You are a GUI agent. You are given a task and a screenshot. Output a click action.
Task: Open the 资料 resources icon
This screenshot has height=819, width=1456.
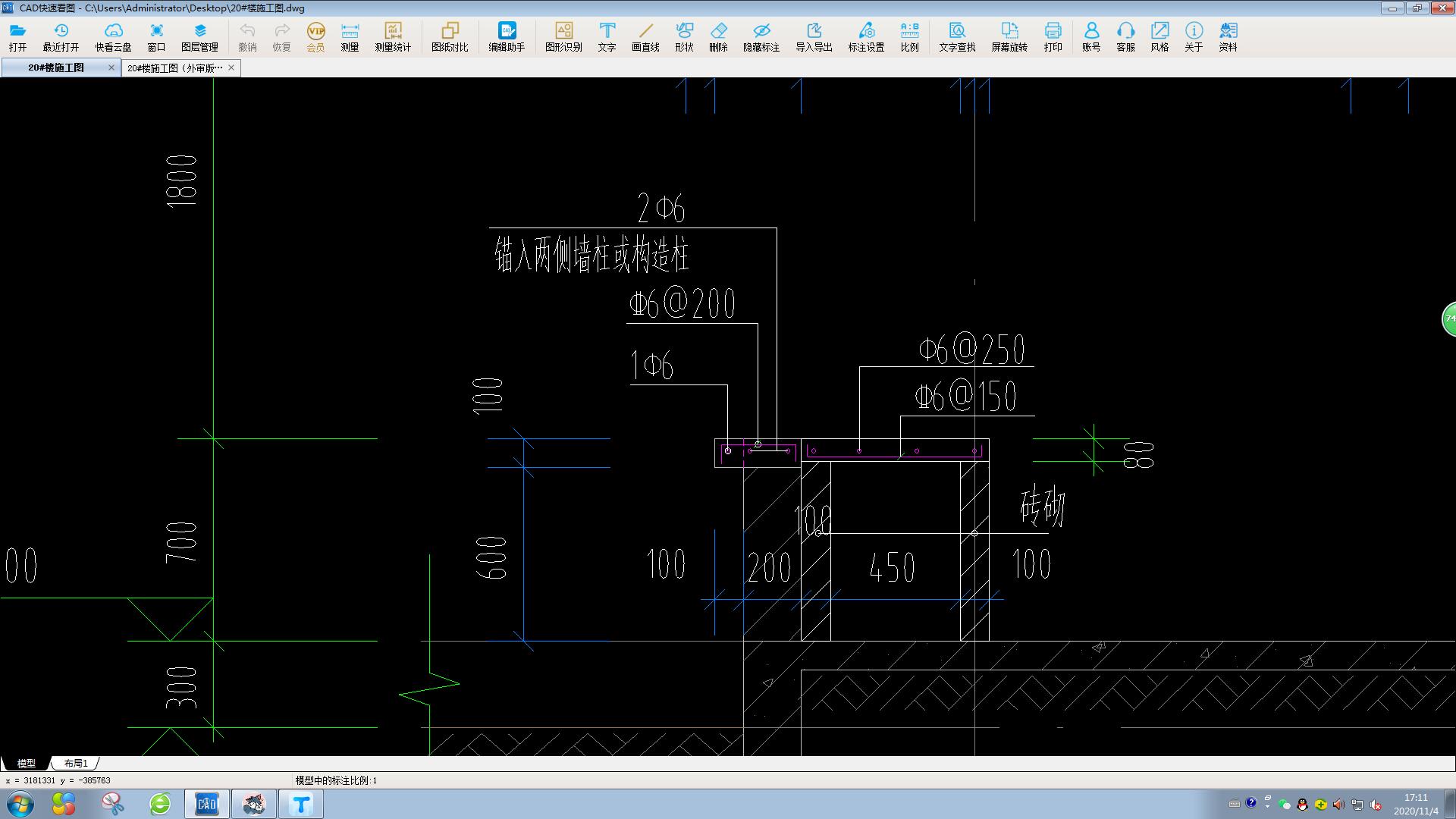(1228, 36)
